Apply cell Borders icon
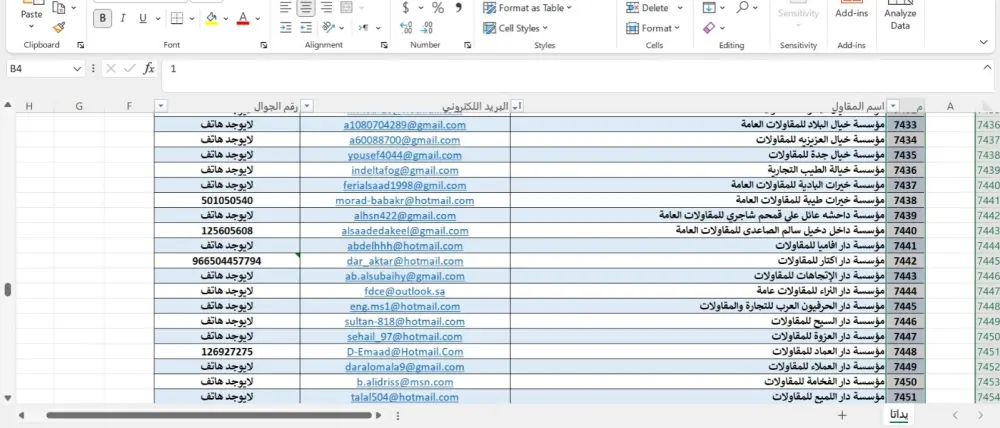The image size is (1000, 428). [x=177, y=18]
